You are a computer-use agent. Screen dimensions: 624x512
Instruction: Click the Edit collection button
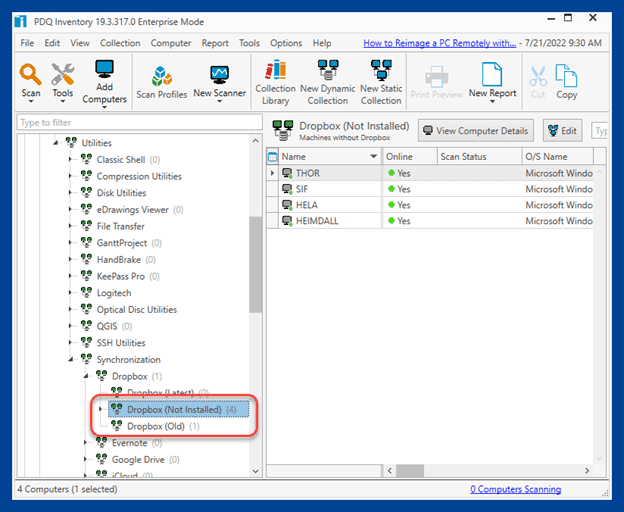(562, 130)
